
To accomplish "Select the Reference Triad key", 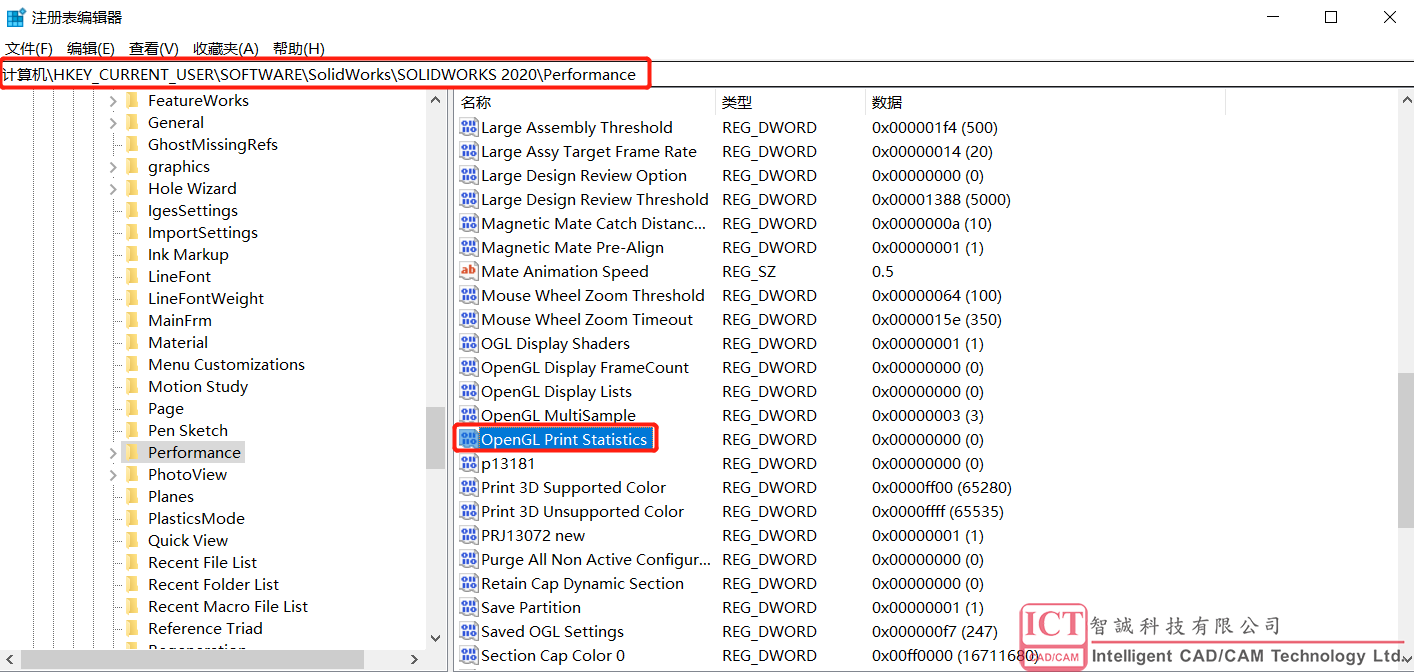I will point(205,629).
